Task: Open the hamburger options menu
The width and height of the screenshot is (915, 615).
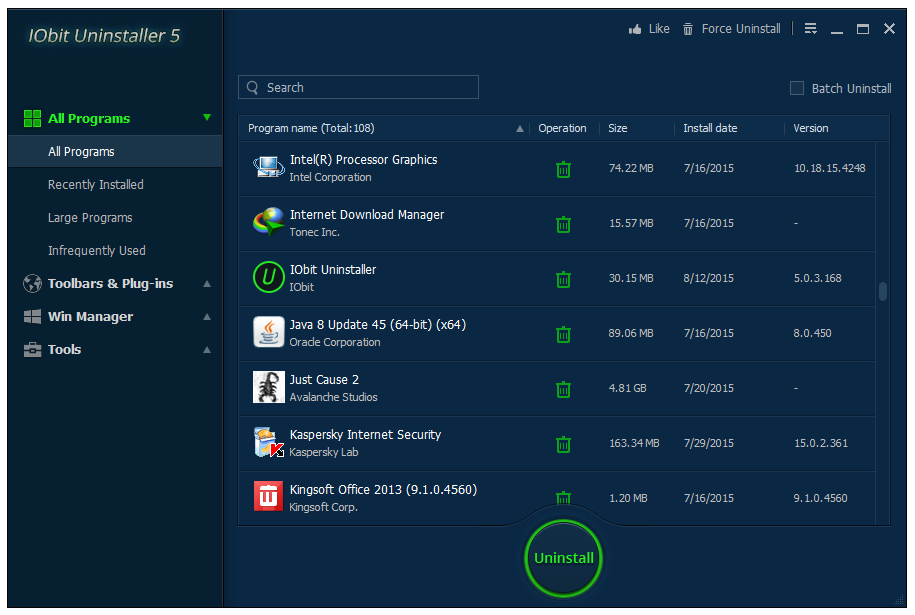Action: tap(811, 29)
